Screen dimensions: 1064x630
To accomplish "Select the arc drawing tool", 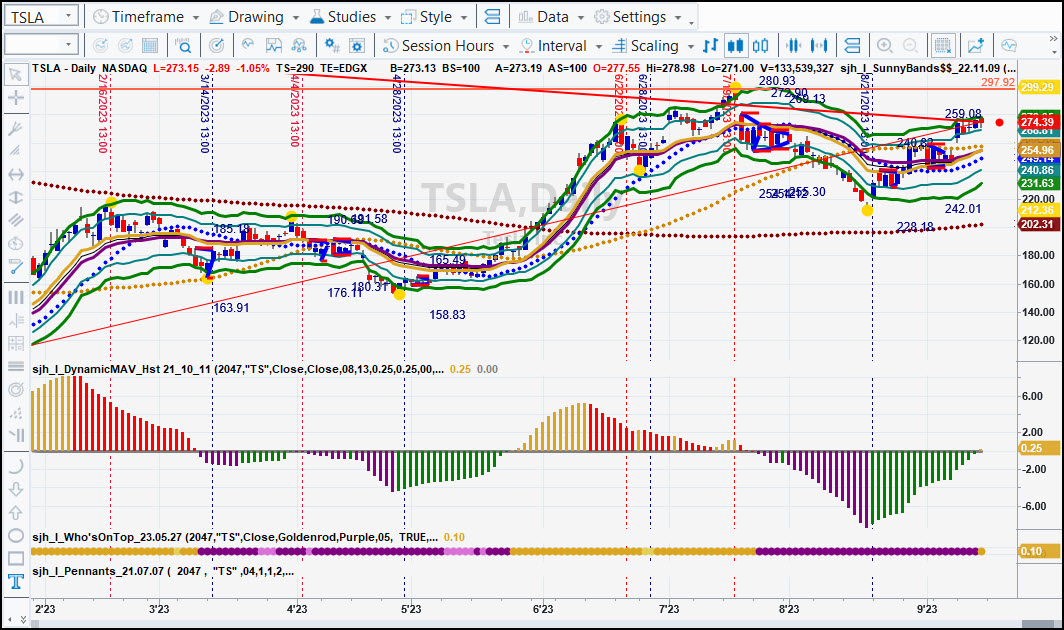I will coord(15,466).
